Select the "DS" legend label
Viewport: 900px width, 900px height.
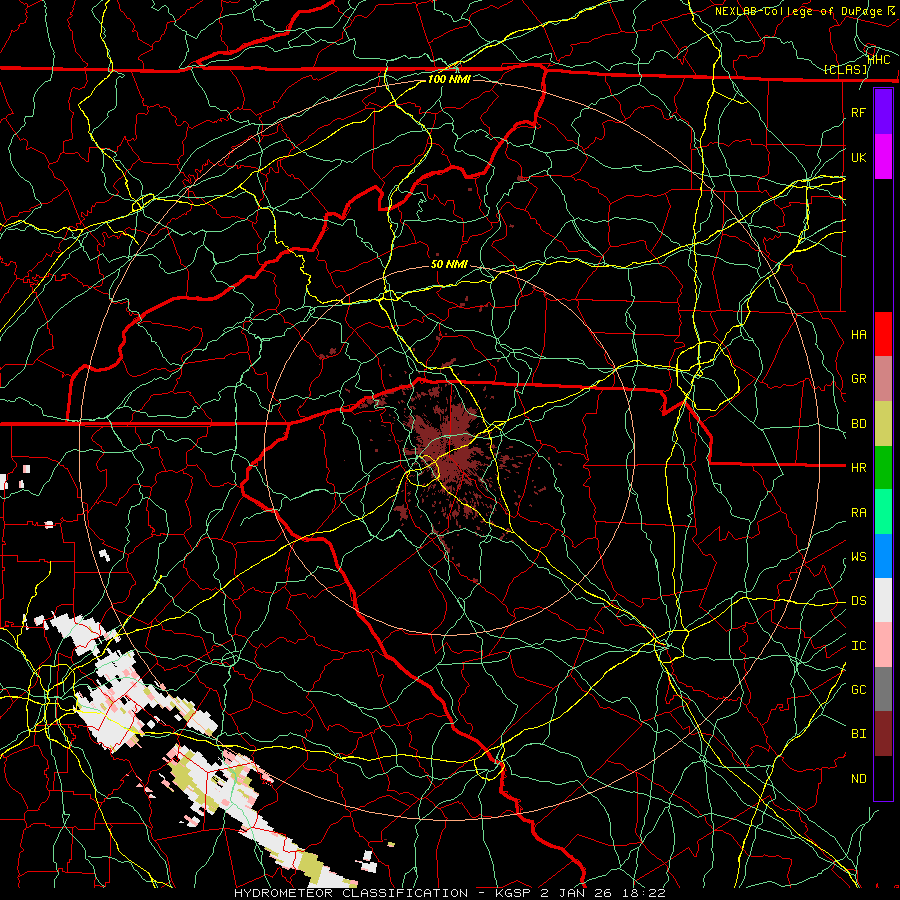(x=858, y=600)
